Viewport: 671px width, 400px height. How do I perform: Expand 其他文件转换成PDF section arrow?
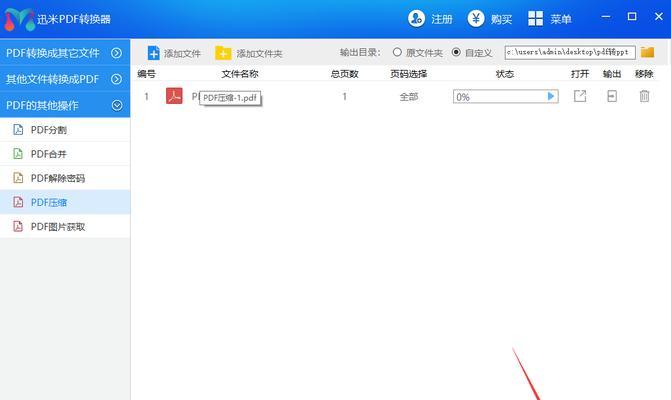pyautogui.click(x=116, y=79)
